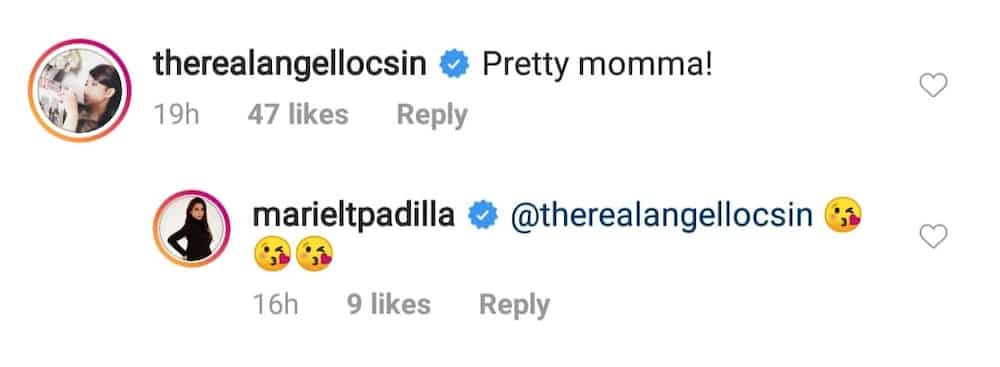This screenshot has width=1000, height=367.
Task: View the 47 likes list
Action: point(298,115)
